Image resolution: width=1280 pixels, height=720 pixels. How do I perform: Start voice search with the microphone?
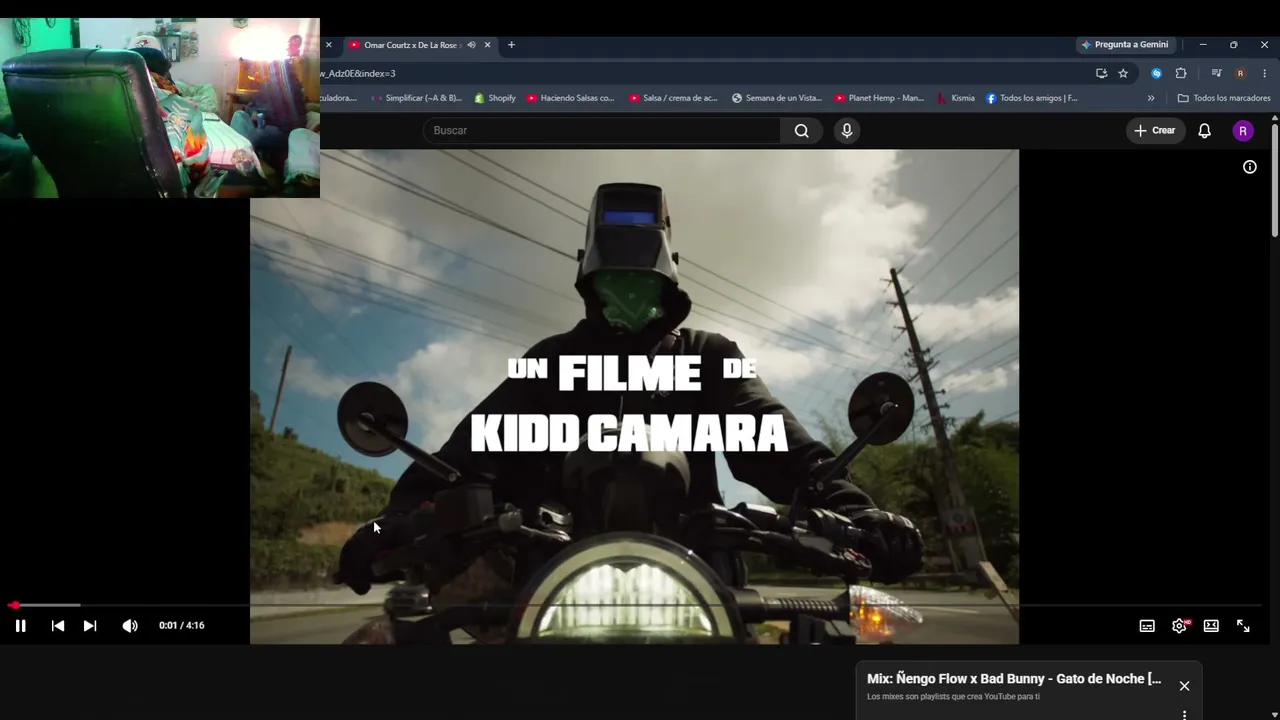click(847, 131)
